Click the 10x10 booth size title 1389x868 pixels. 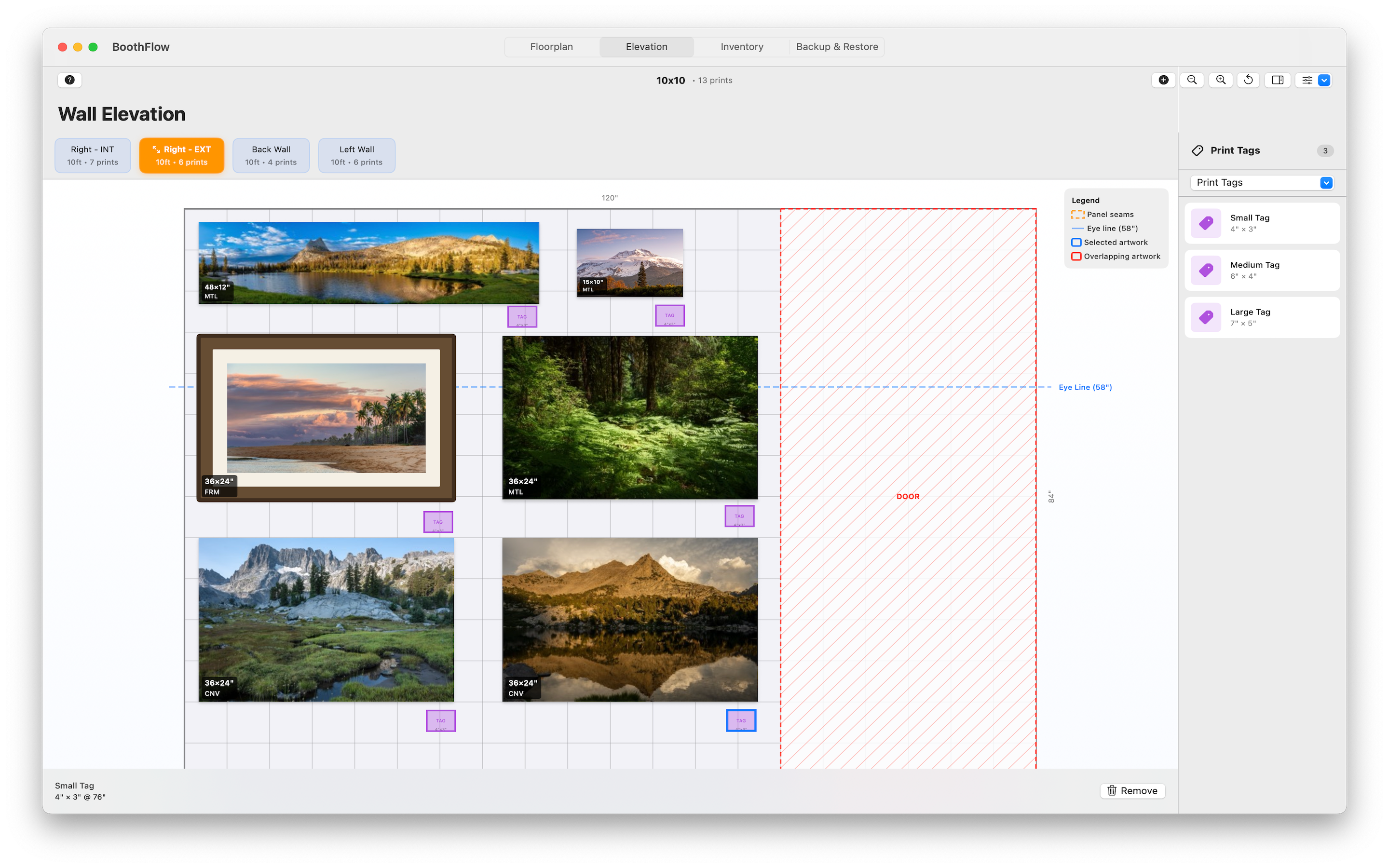coord(670,81)
